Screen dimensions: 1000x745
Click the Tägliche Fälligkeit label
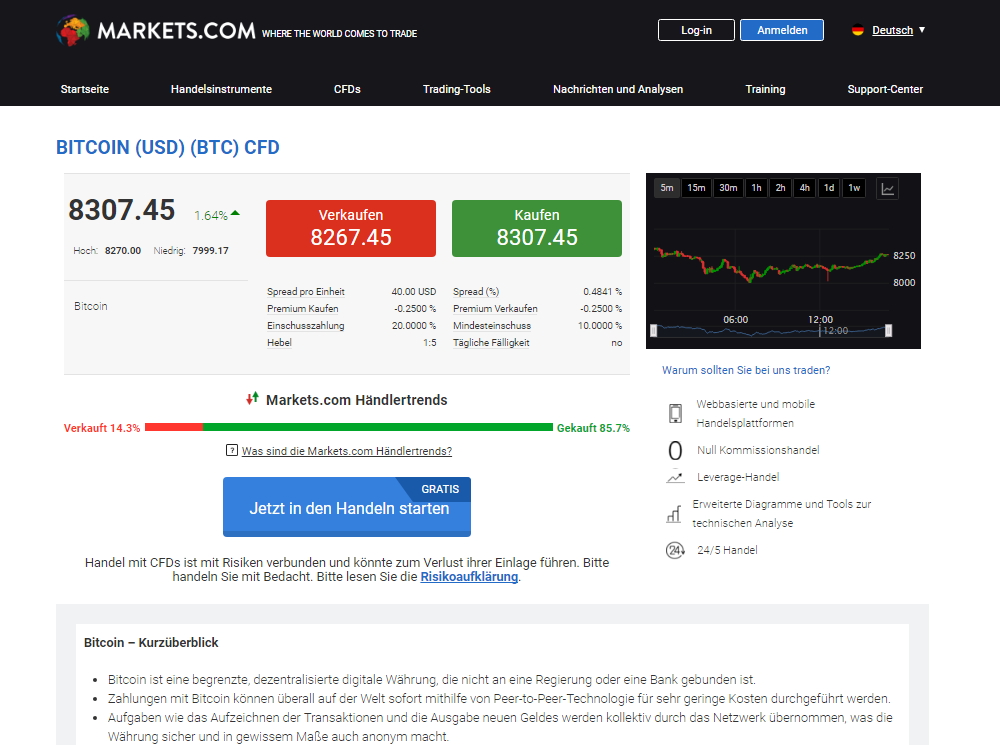[491, 343]
